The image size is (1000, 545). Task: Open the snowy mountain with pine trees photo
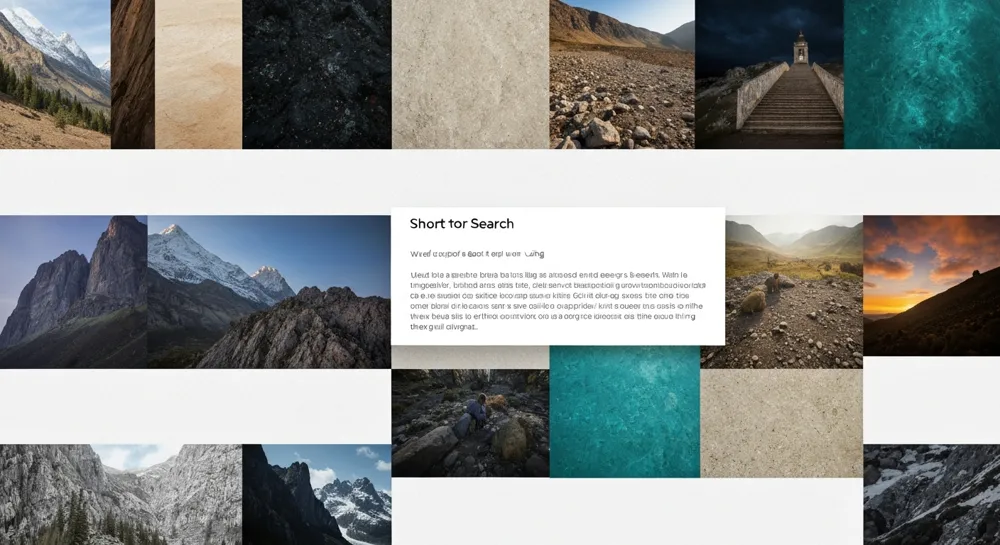click(x=54, y=74)
